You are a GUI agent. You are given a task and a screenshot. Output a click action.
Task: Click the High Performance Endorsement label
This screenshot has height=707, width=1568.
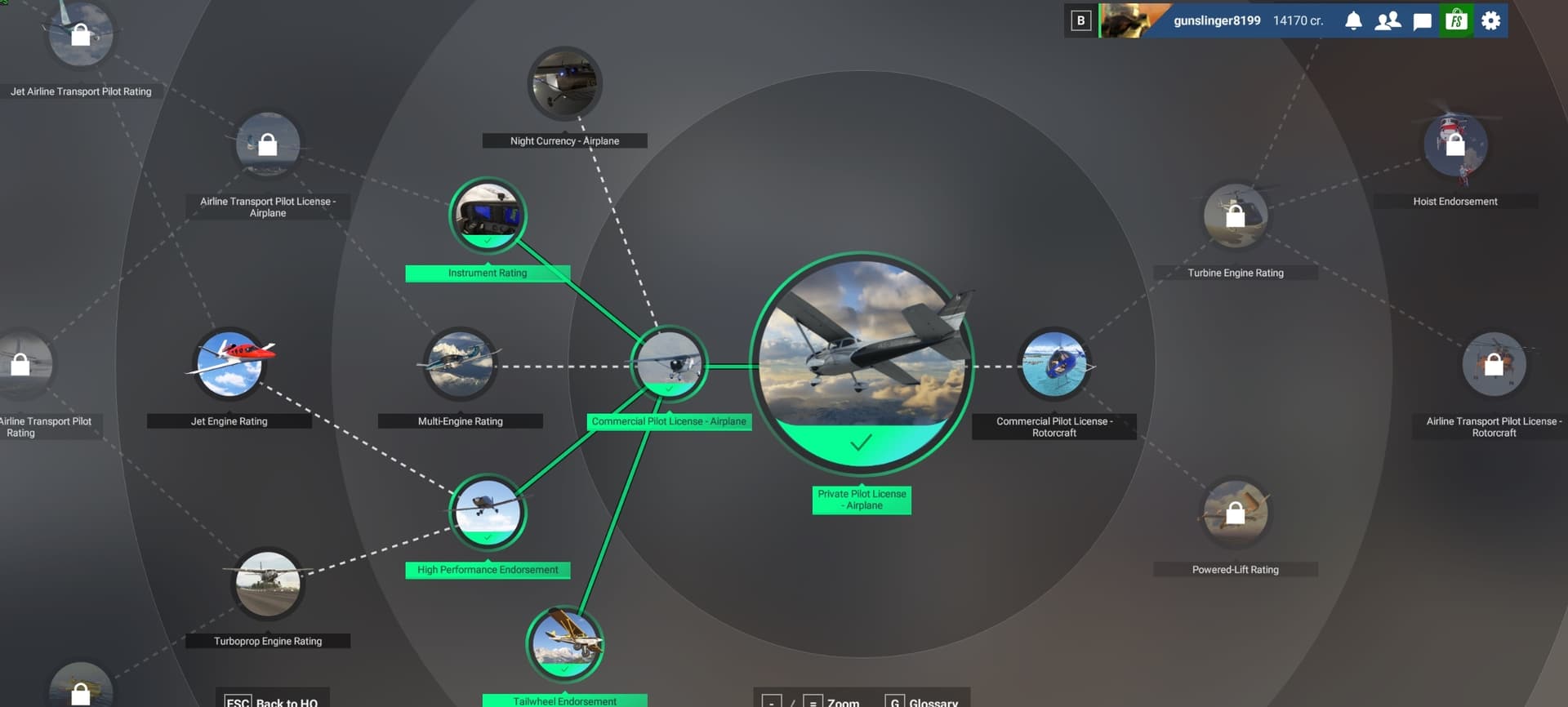point(488,570)
